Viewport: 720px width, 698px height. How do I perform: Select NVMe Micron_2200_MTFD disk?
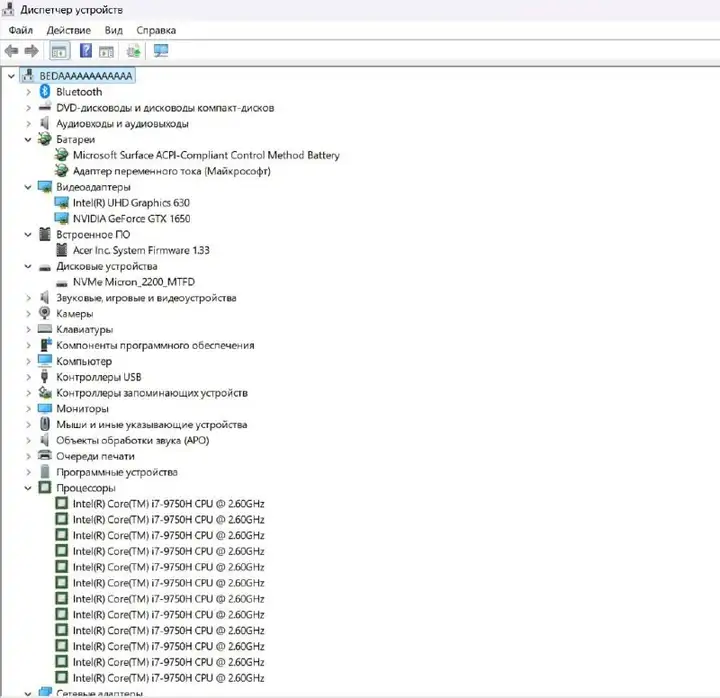click(x=134, y=281)
